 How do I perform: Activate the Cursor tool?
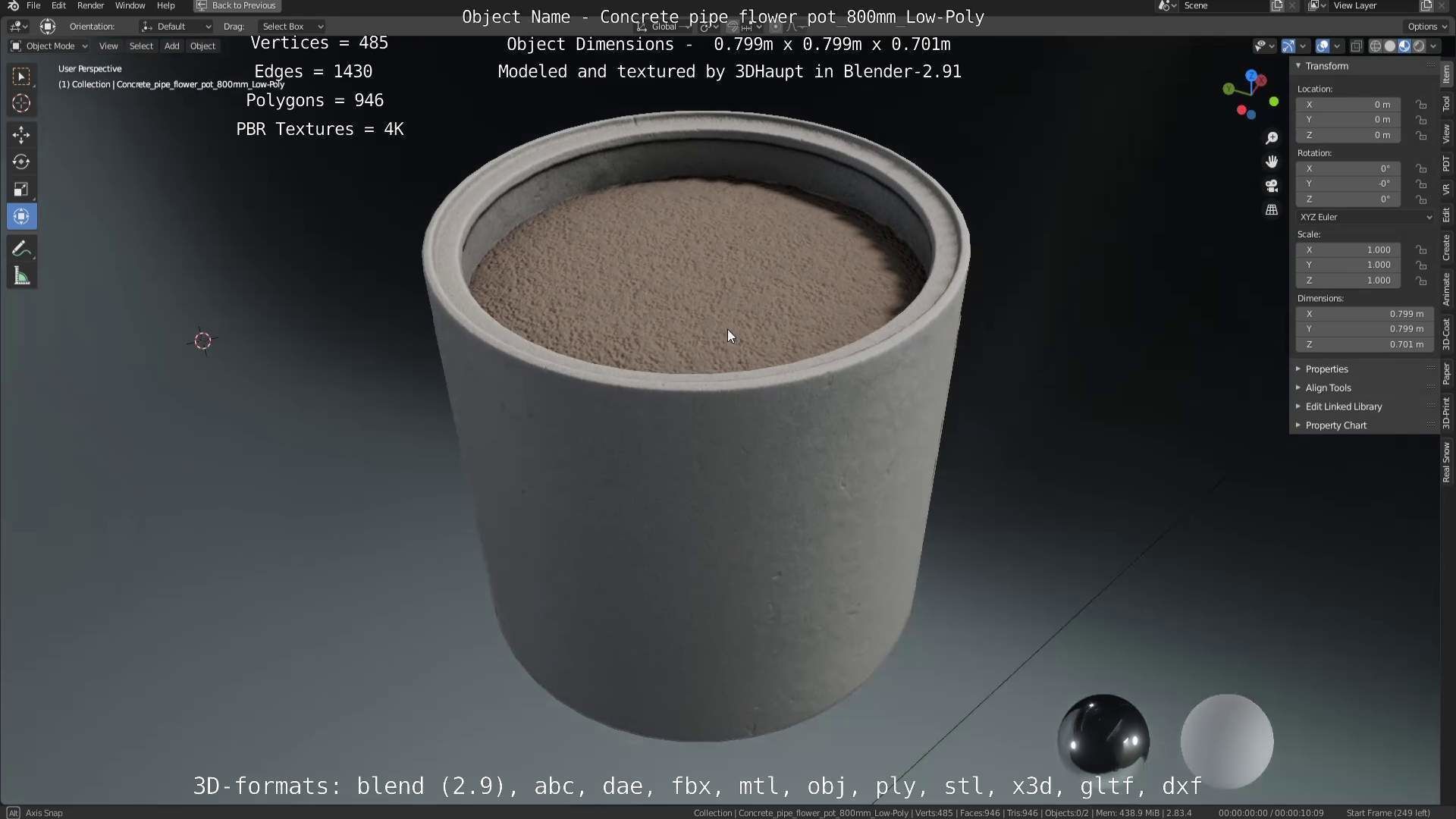coord(21,103)
